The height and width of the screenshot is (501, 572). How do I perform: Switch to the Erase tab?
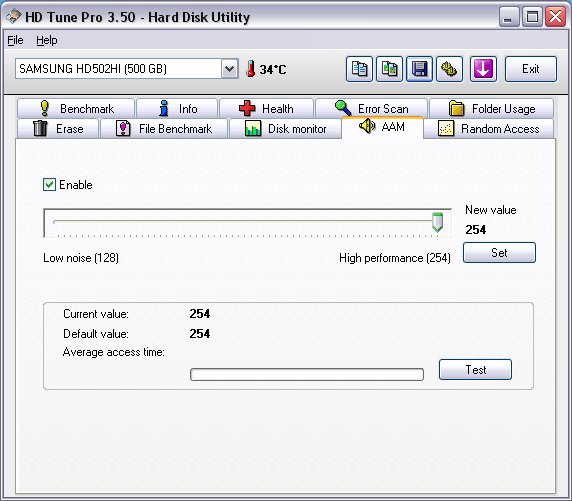point(58,128)
